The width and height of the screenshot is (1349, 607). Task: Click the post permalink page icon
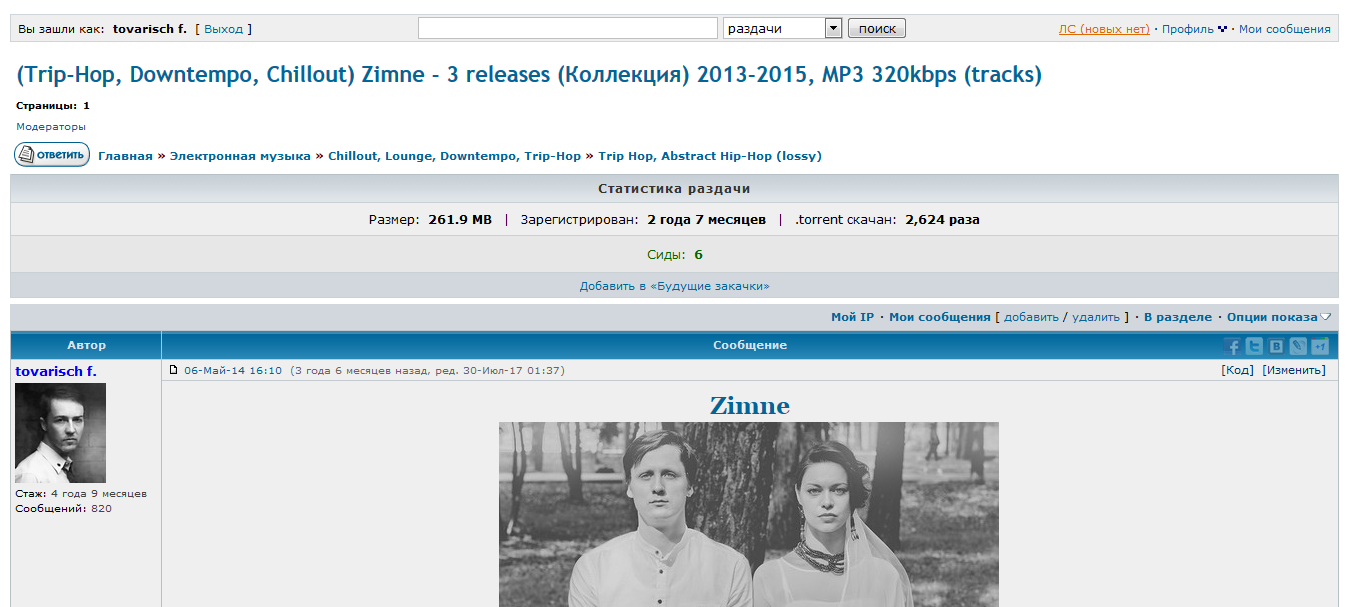(173, 370)
